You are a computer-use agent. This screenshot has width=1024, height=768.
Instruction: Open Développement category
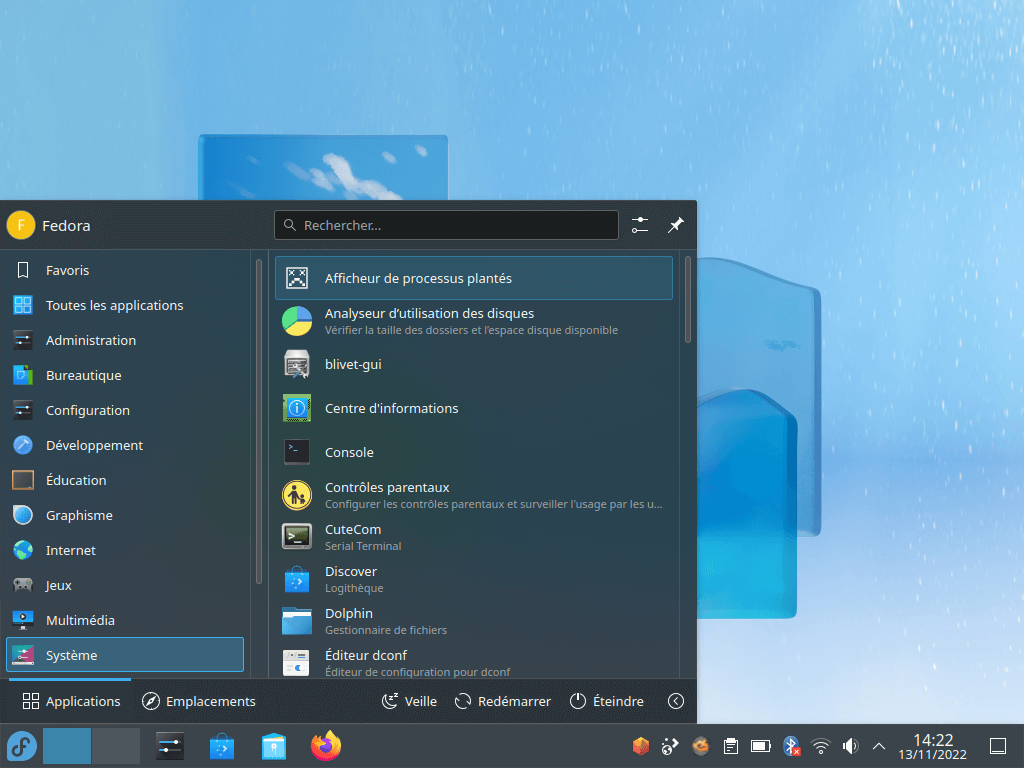point(125,445)
